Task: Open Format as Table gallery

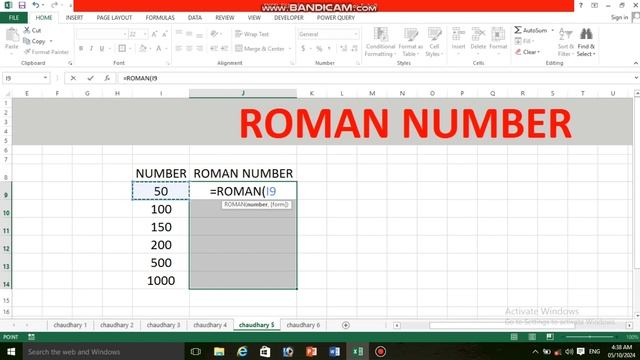Action: (x=410, y=42)
